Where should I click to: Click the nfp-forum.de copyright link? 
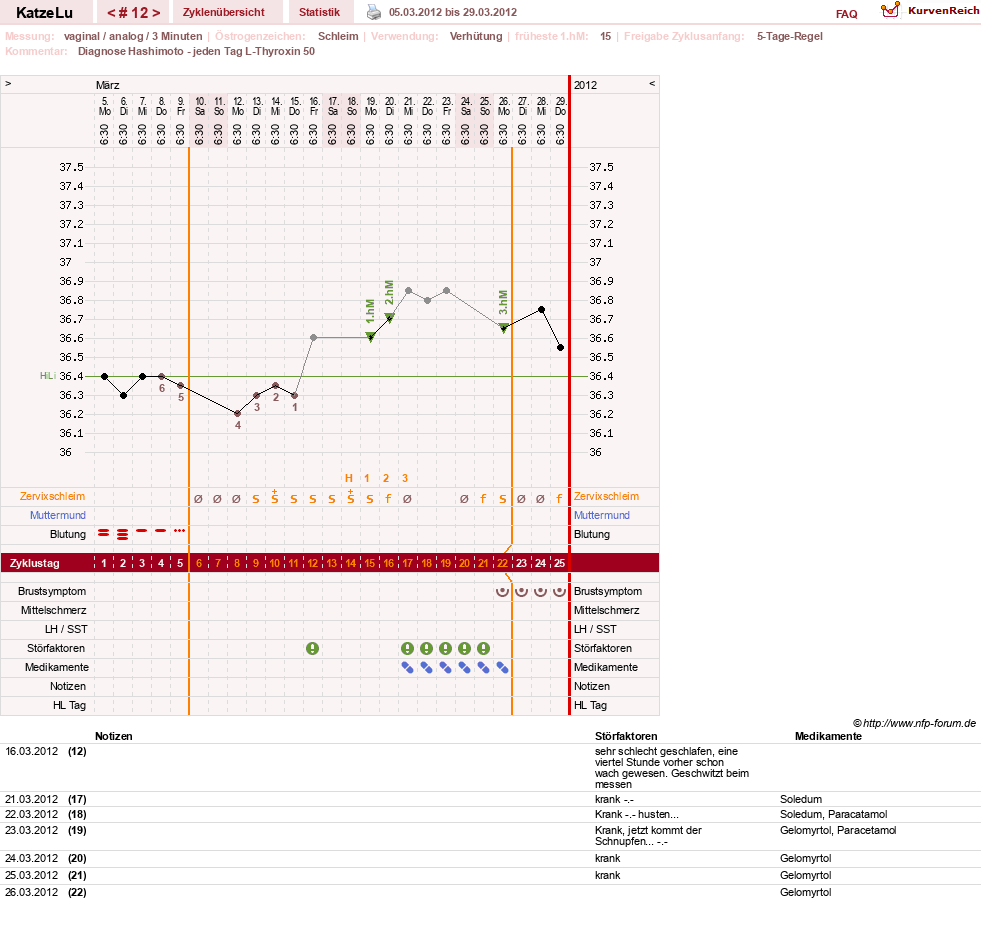[914, 723]
